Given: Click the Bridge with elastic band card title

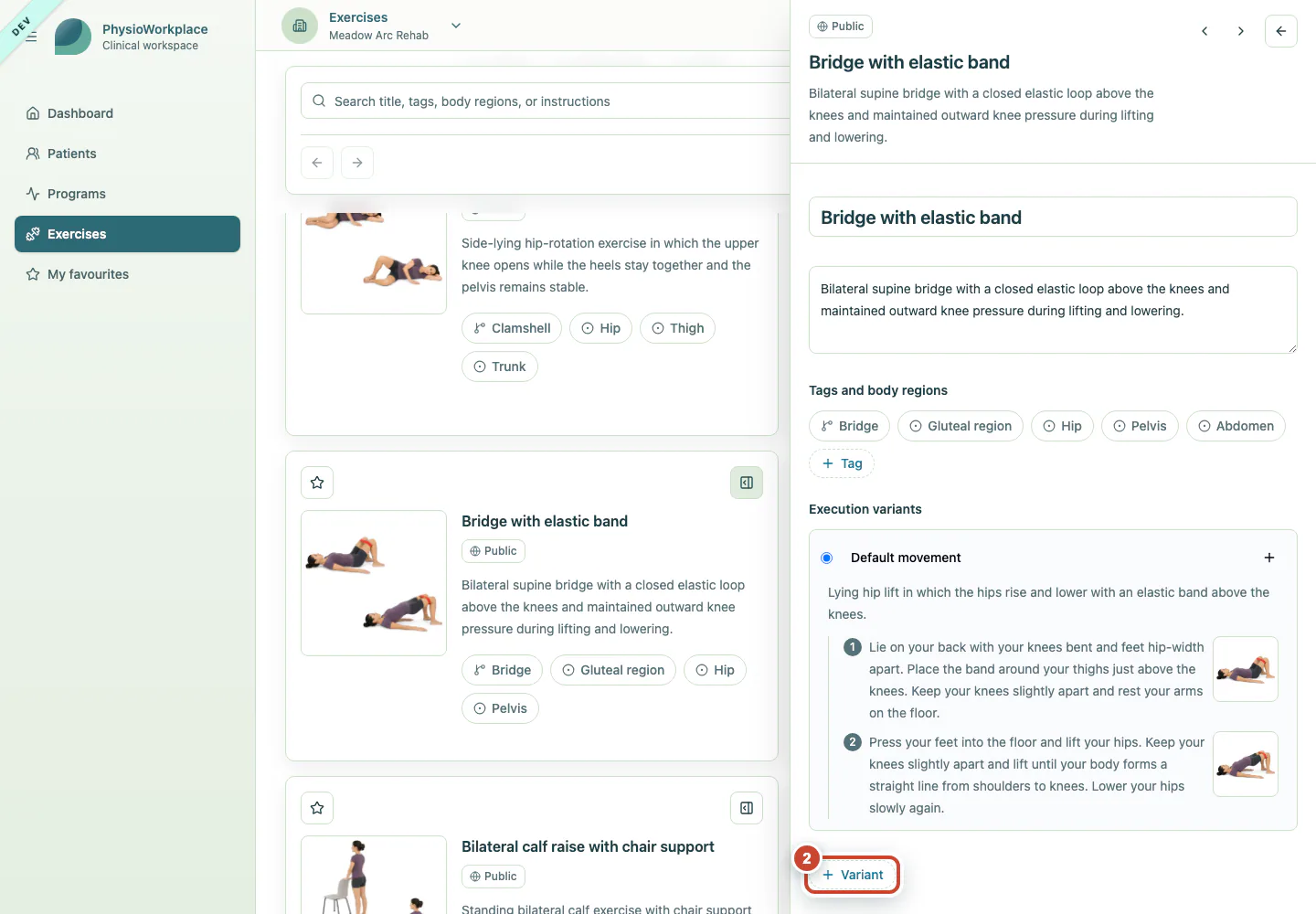Looking at the screenshot, I should tap(545, 521).
